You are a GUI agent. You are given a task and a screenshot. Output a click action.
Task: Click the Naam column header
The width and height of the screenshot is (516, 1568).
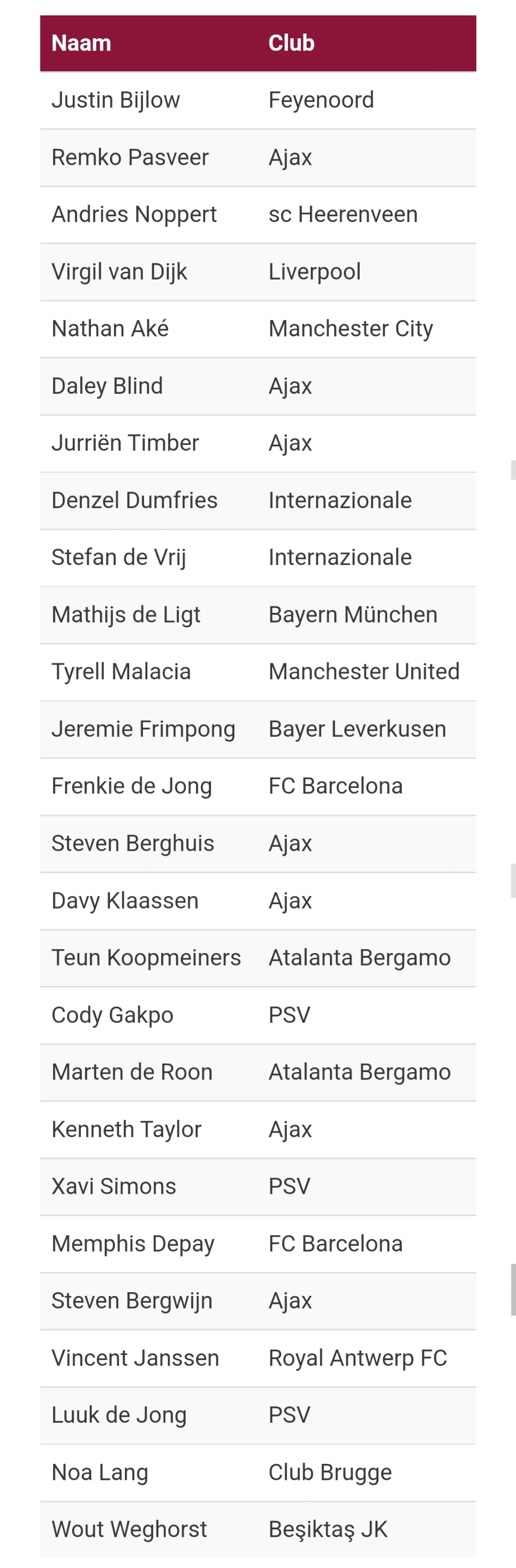click(81, 43)
